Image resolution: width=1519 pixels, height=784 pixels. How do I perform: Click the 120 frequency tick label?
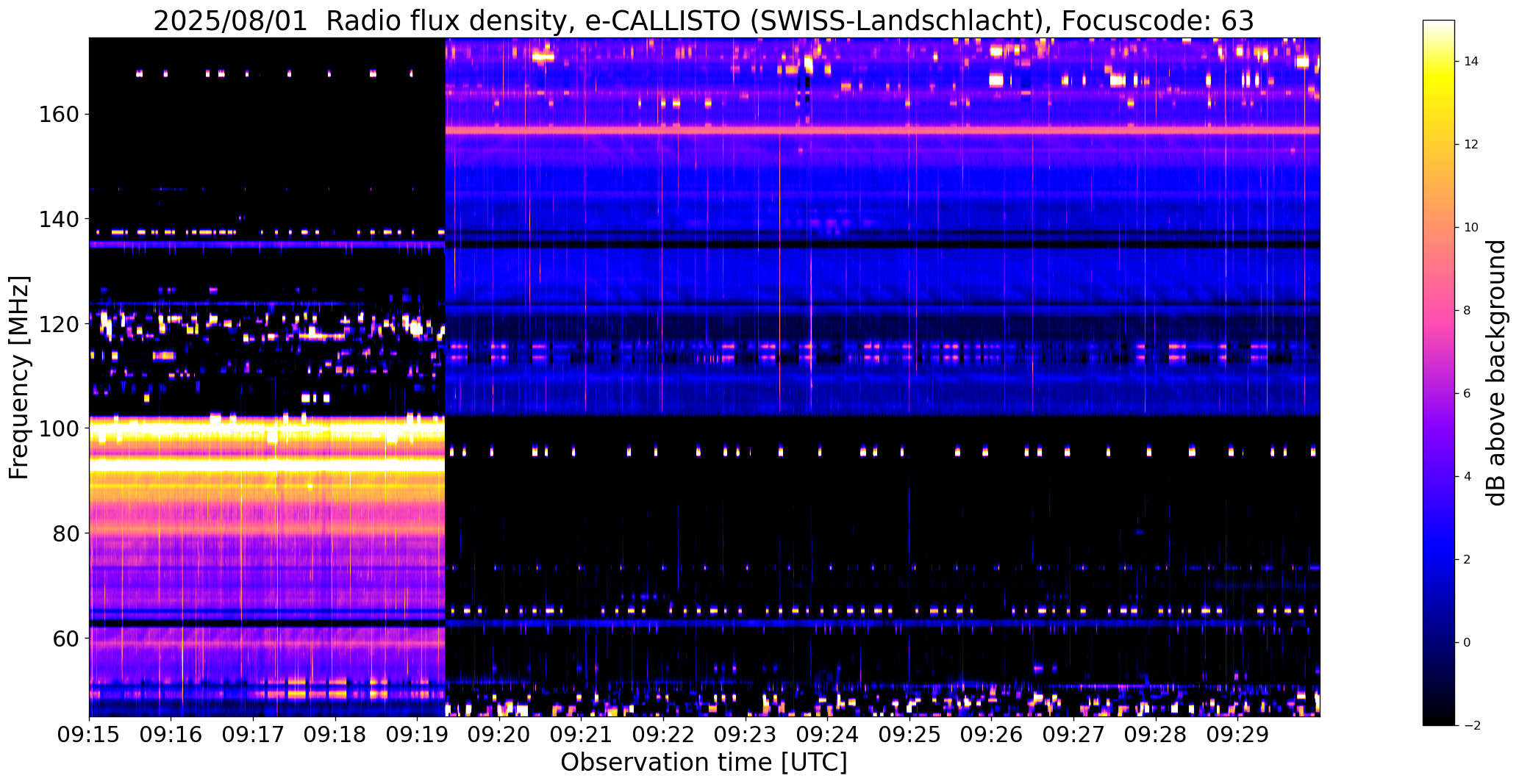click(x=60, y=324)
